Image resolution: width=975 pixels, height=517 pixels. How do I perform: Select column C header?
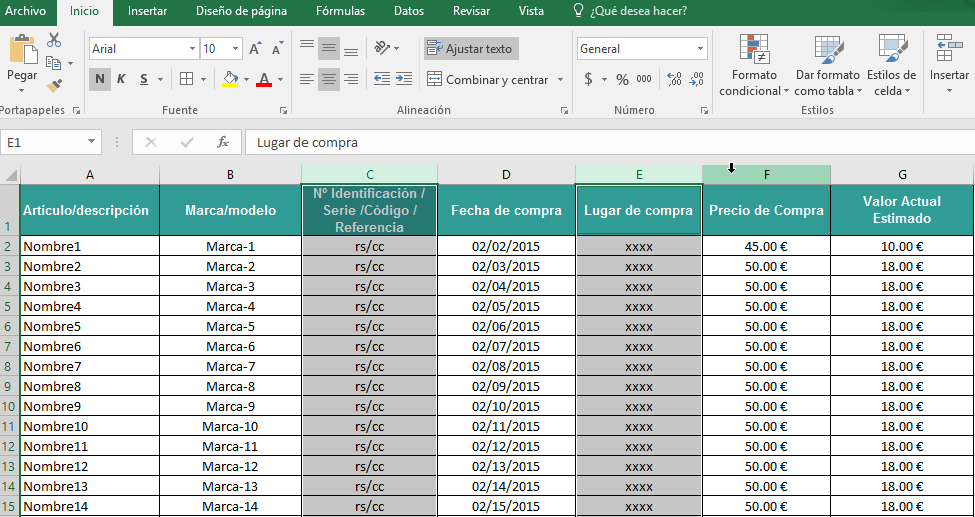[x=369, y=175]
